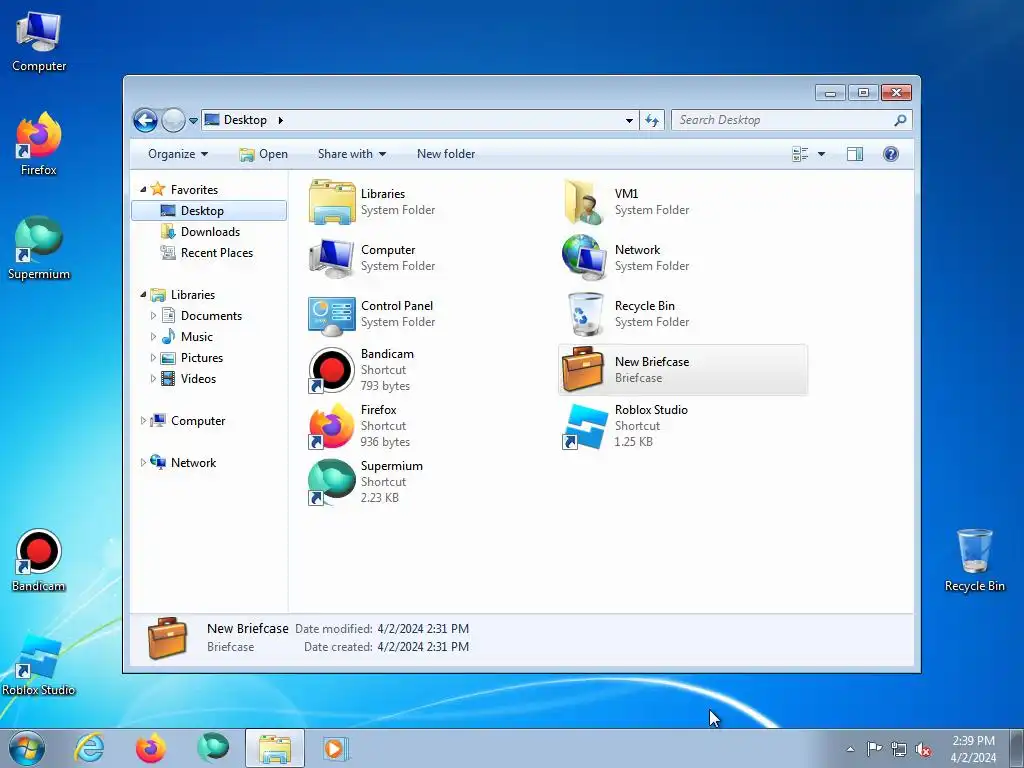Screen dimensions: 1024x768
Task: Click the Recycle Bin on the desktop
Action: [x=974, y=560]
